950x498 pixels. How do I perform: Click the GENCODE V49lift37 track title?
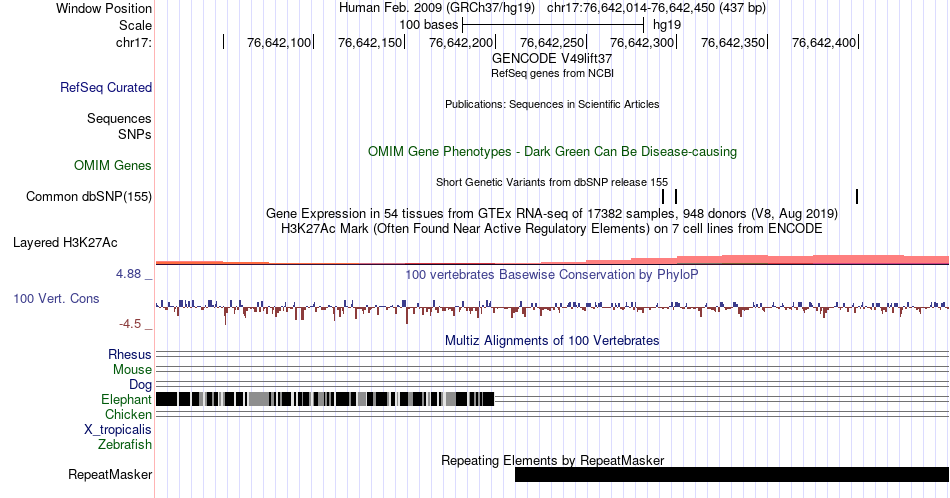pyautogui.click(x=552, y=58)
